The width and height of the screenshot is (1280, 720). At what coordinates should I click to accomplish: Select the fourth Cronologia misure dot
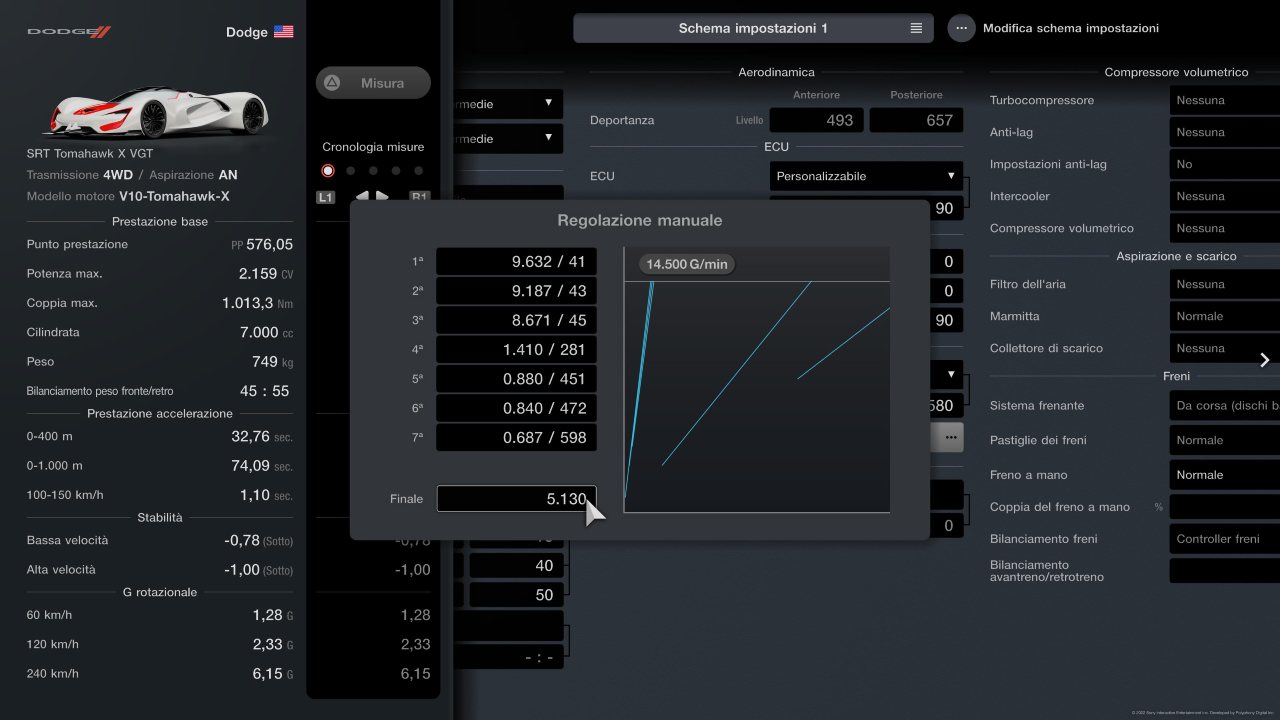click(396, 171)
